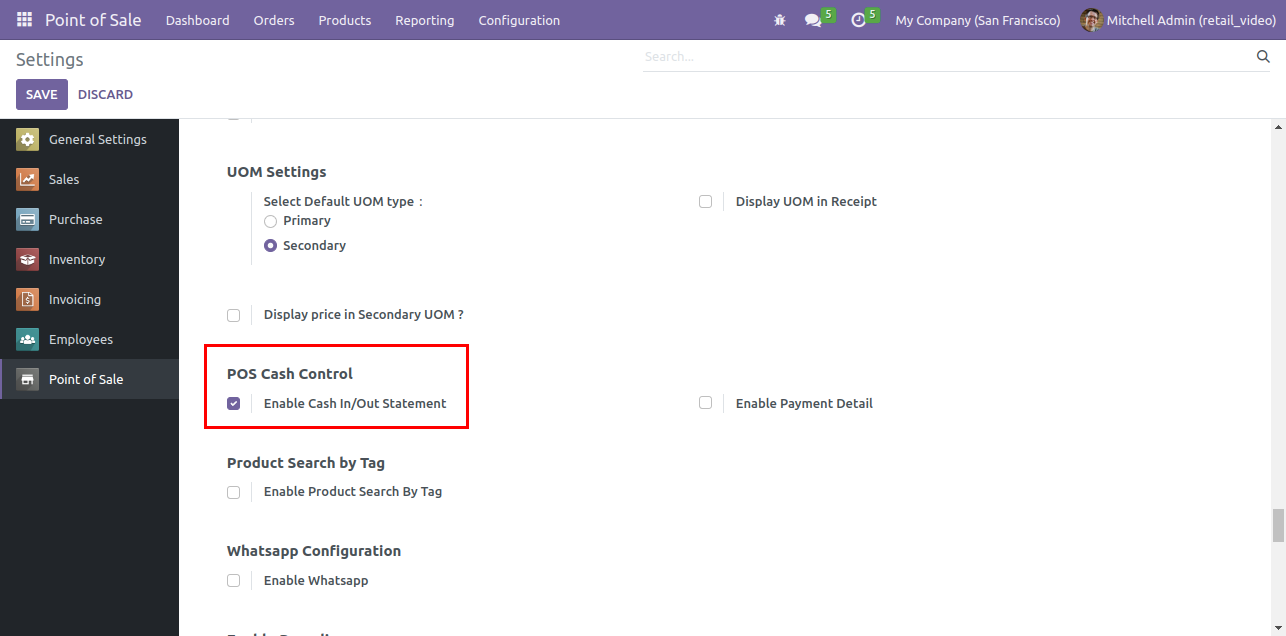Tick Display price in Secondary UOM

233,315
